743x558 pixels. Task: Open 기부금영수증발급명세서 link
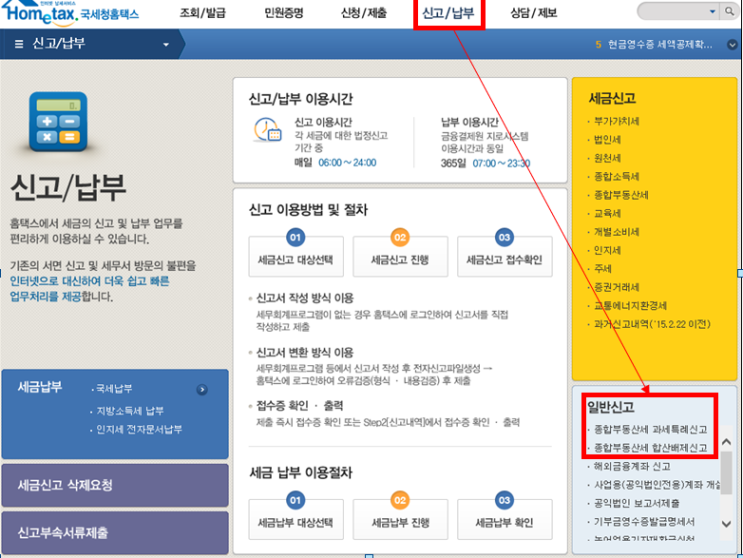[644, 522]
